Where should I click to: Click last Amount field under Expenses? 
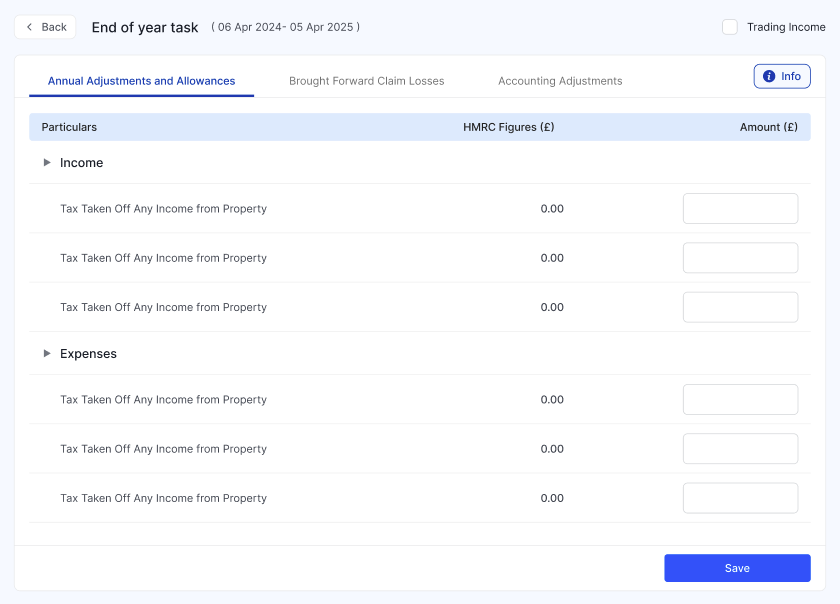pyautogui.click(x=740, y=498)
